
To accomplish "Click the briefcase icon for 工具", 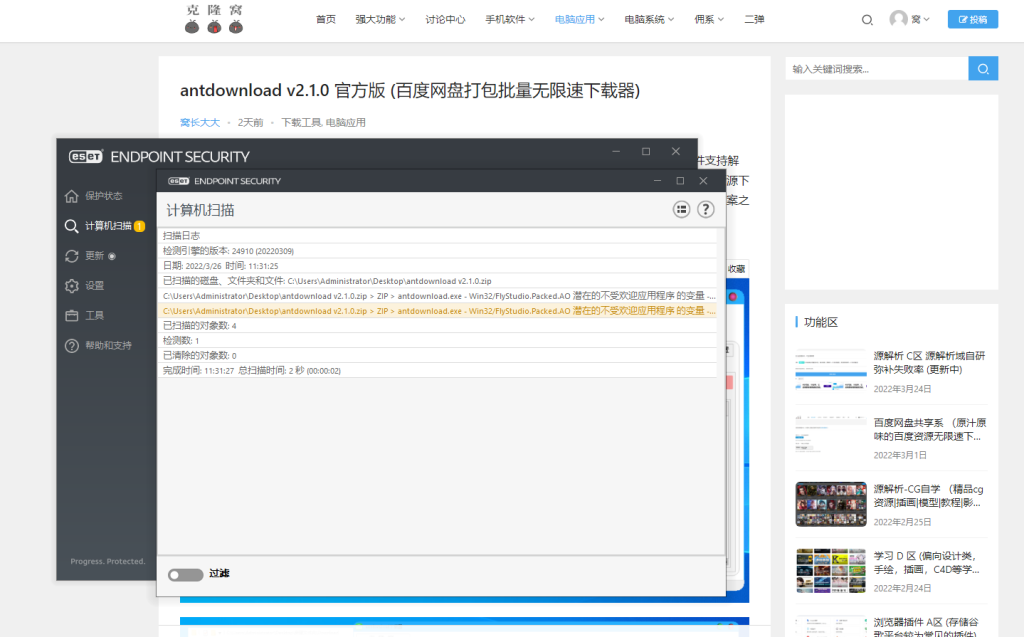I will (x=72, y=316).
